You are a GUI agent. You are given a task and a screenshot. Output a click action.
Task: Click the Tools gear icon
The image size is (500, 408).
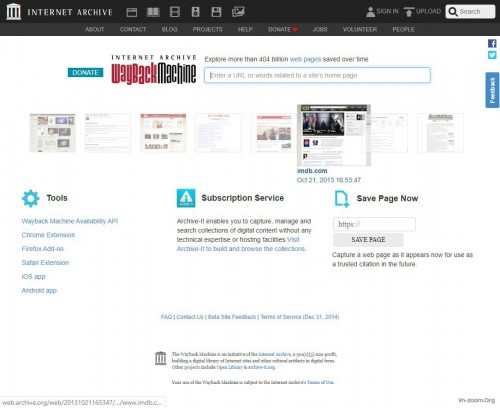click(31, 198)
